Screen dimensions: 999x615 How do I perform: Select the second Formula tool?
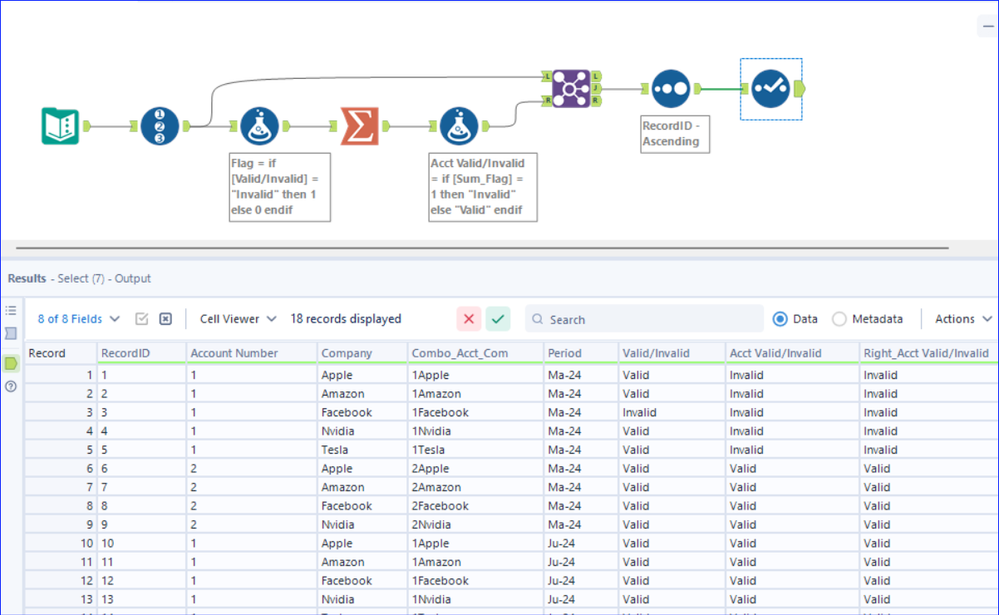[459, 126]
